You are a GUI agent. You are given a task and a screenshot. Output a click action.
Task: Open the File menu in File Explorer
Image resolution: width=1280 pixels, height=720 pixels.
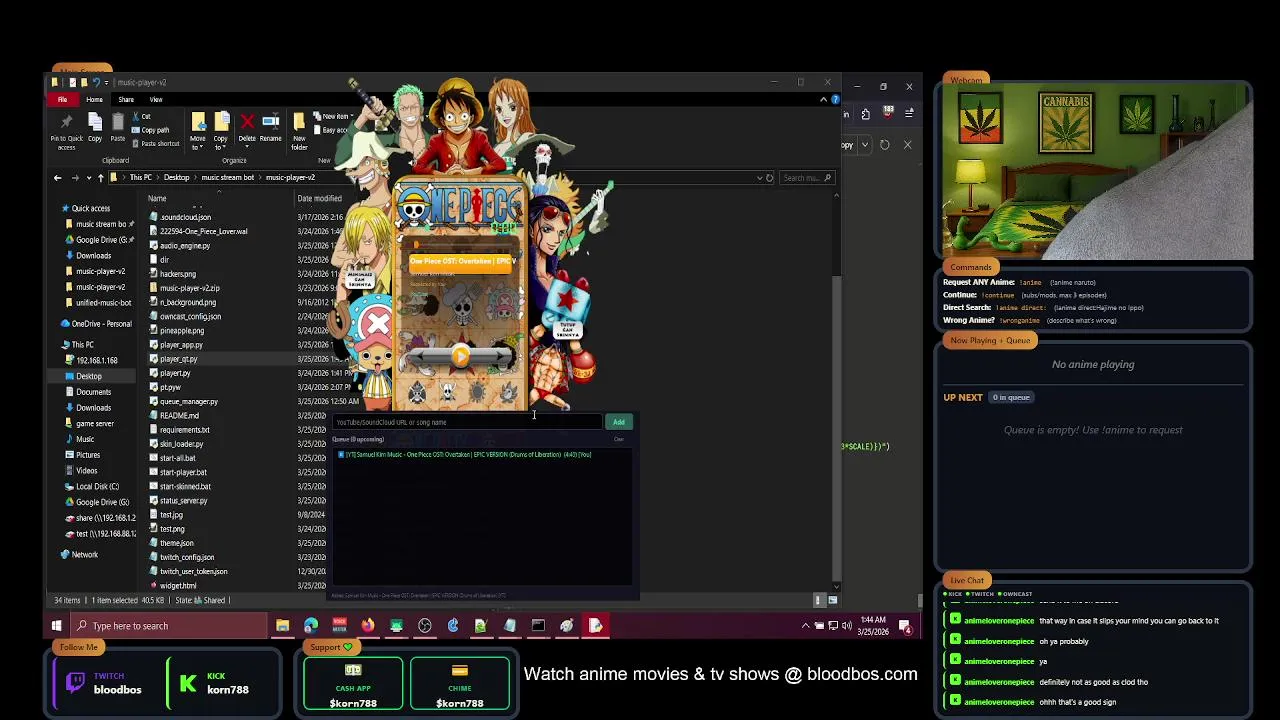(x=62, y=99)
